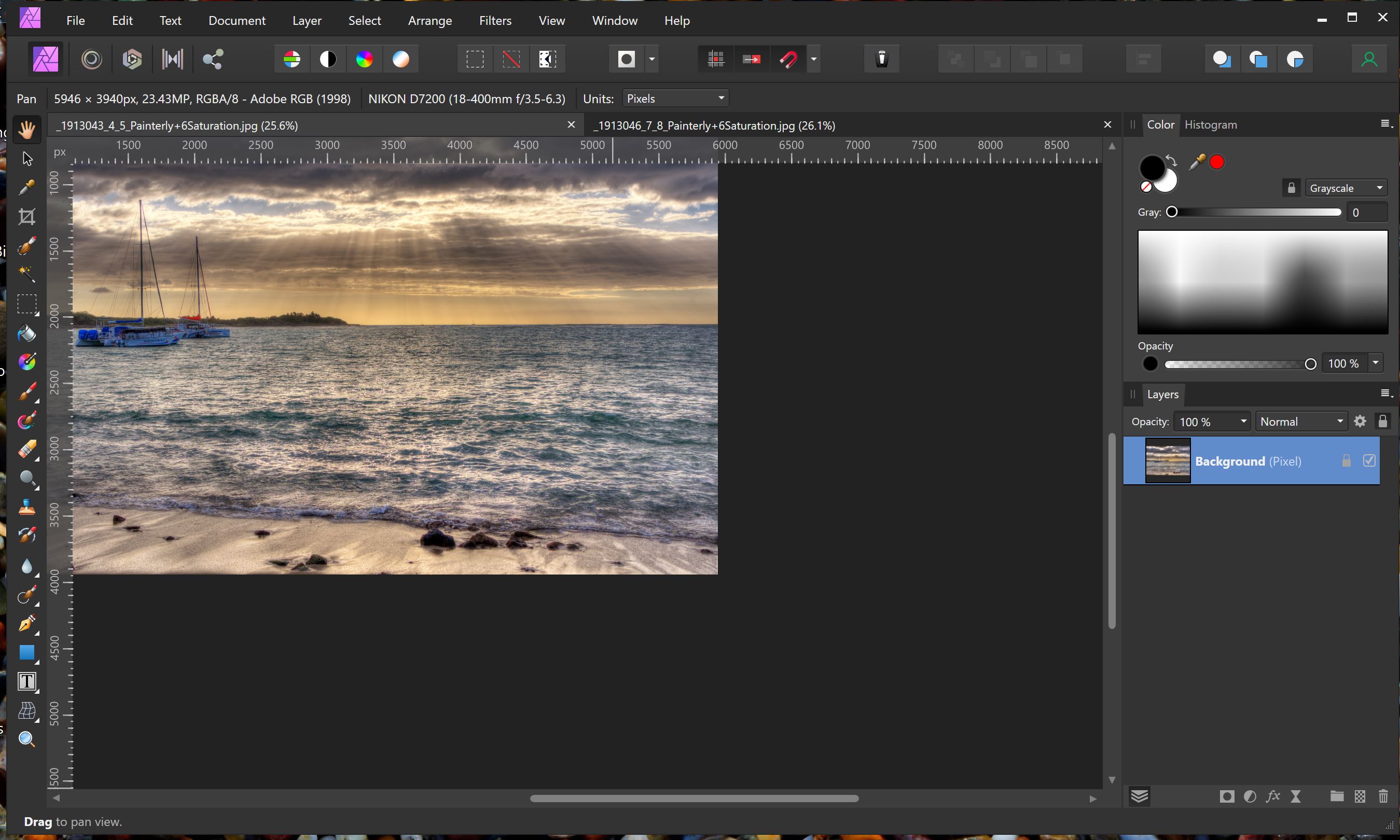Switch to Liquify Persona

pos(92,59)
